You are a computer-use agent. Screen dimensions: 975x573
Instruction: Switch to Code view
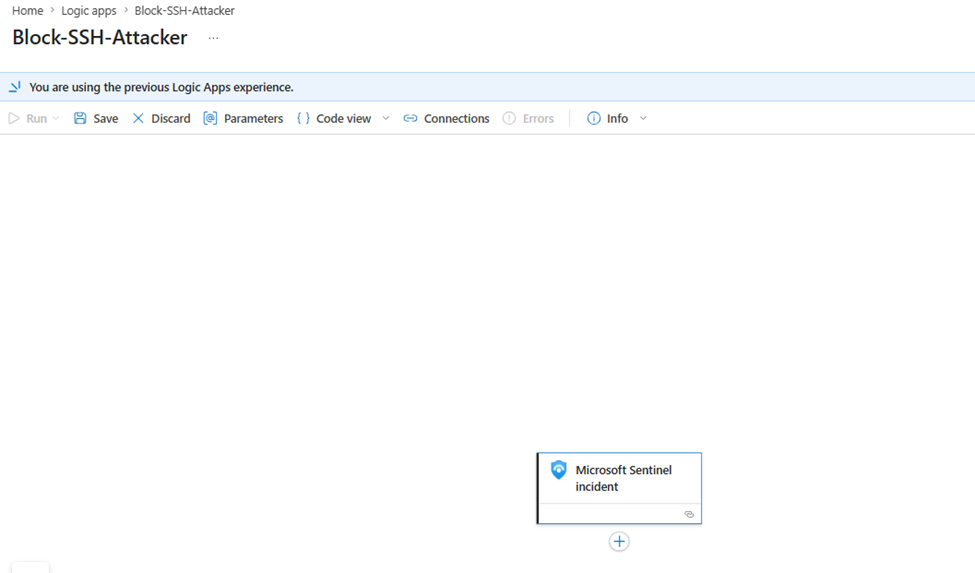pos(343,118)
